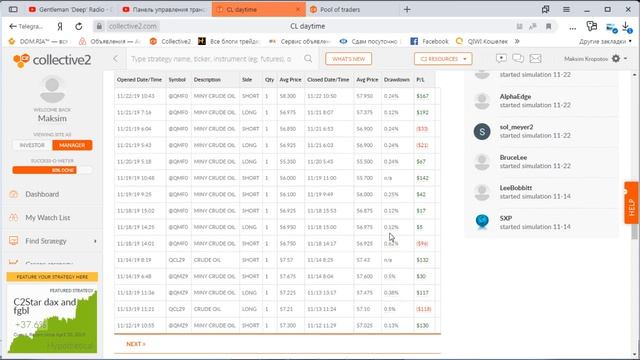The width and height of the screenshot is (640, 360).
Task: Switch view to Manager mode
Action: click(72, 145)
